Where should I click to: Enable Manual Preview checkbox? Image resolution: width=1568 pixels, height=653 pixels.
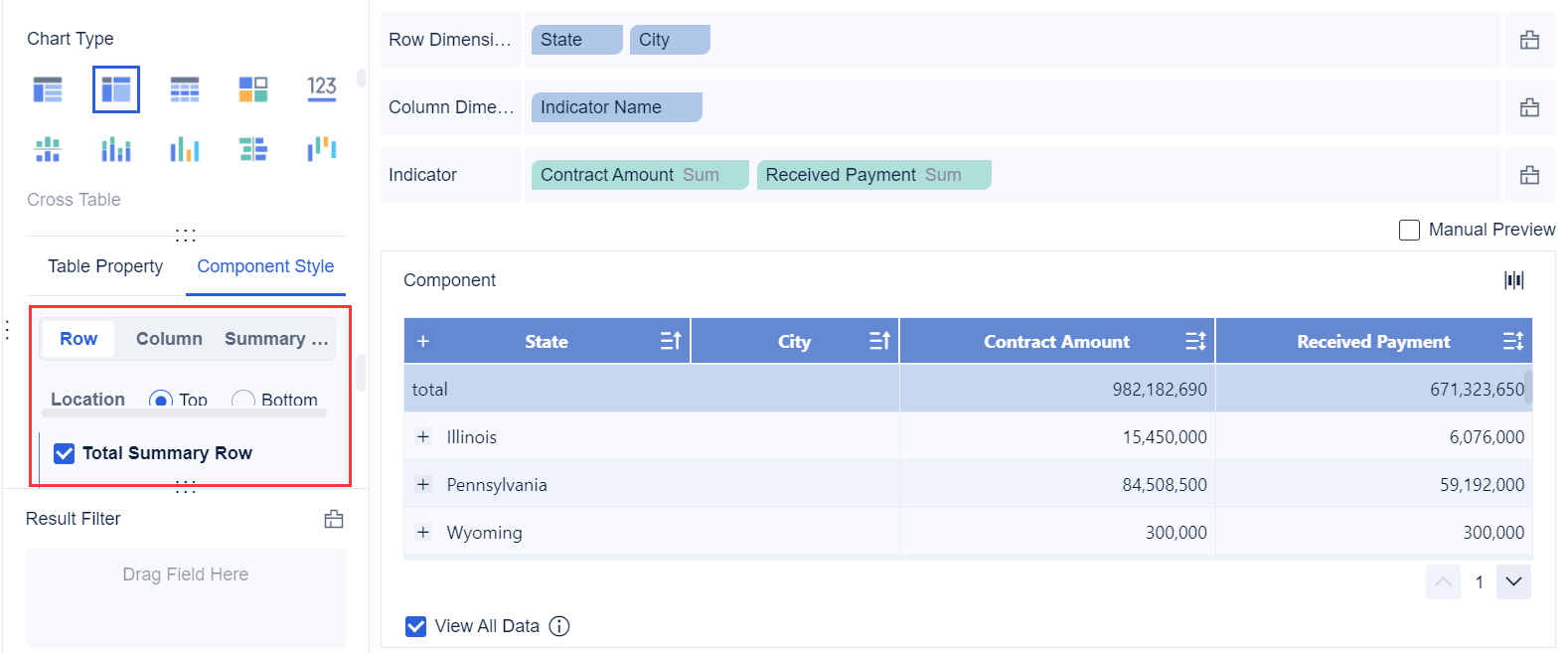[1409, 230]
